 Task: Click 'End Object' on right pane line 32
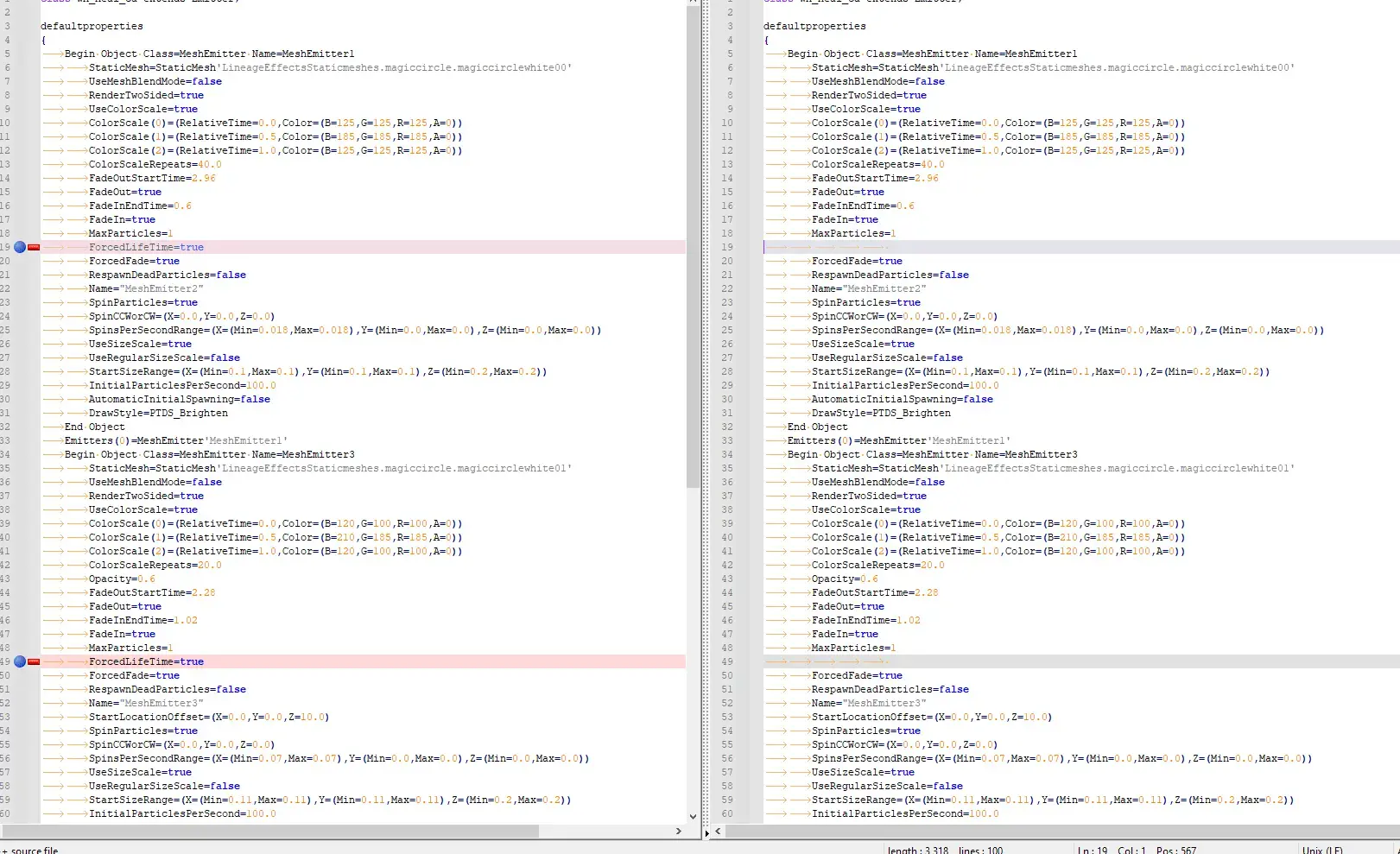tap(817, 427)
